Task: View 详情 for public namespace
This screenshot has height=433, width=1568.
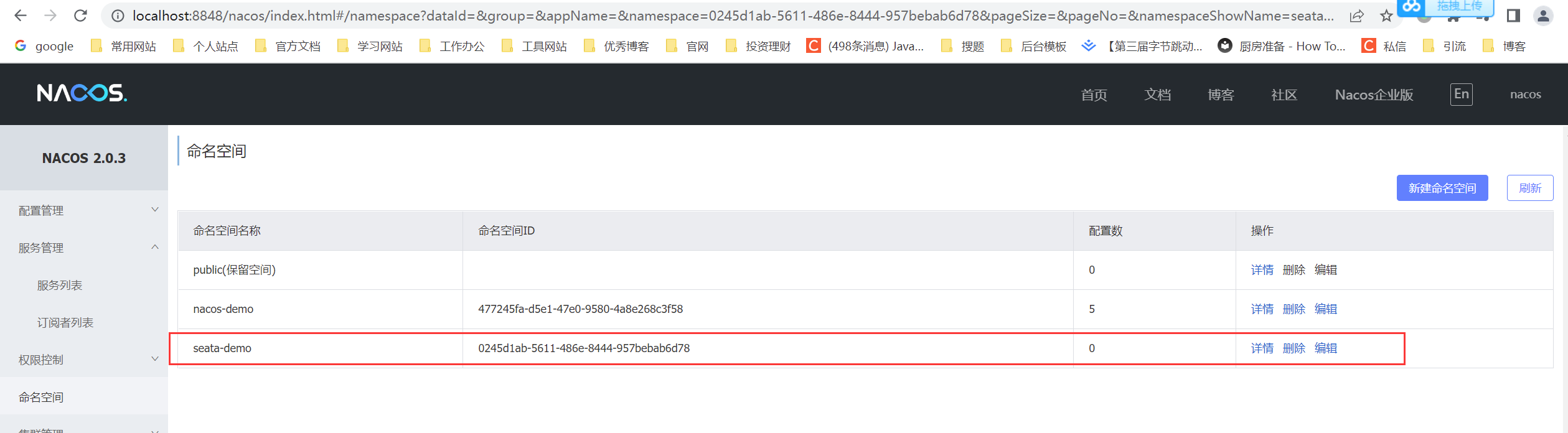Action: [x=1262, y=270]
